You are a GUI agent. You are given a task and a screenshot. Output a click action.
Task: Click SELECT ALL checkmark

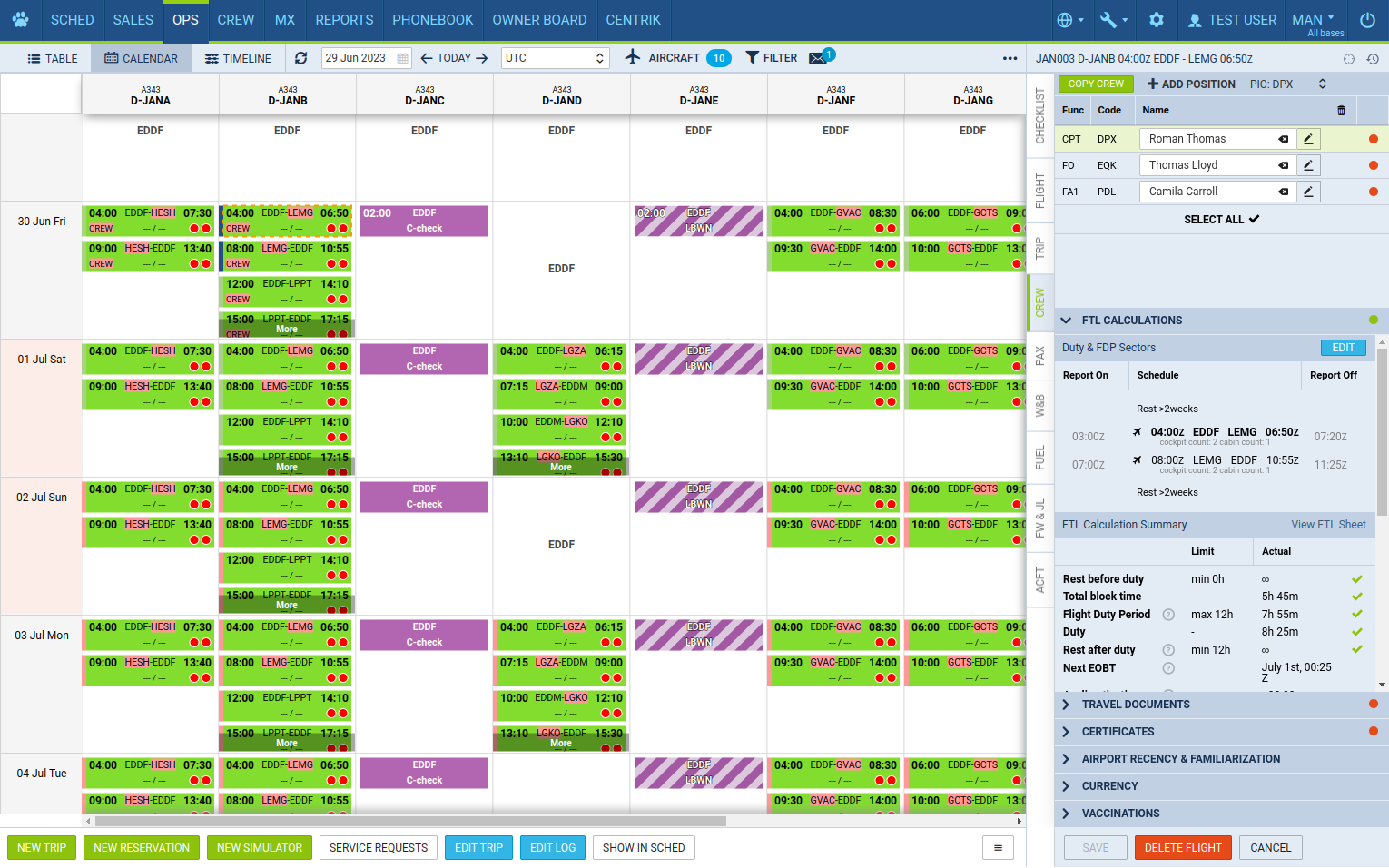tap(1221, 219)
